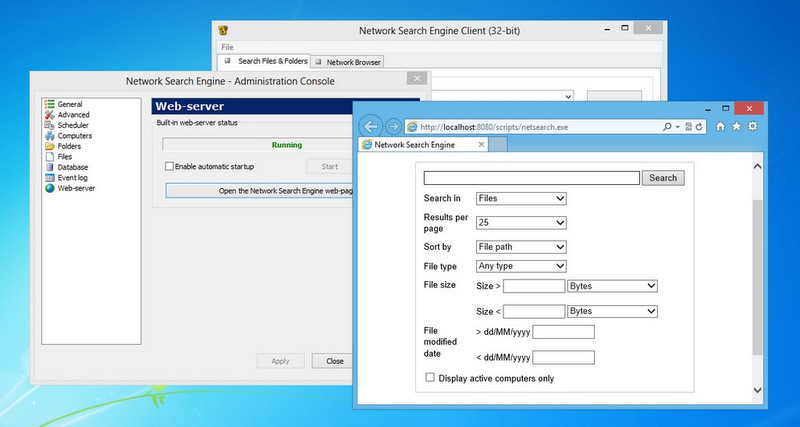This screenshot has height=427, width=800.
Task: Open address bar search dropdown arrow
Action: [x=678, y=127]
